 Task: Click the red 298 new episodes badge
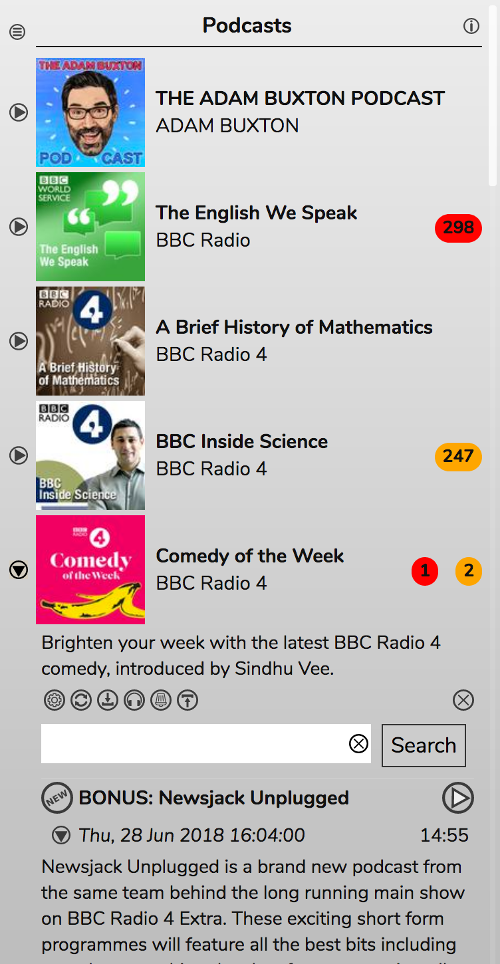click(458, 228)
